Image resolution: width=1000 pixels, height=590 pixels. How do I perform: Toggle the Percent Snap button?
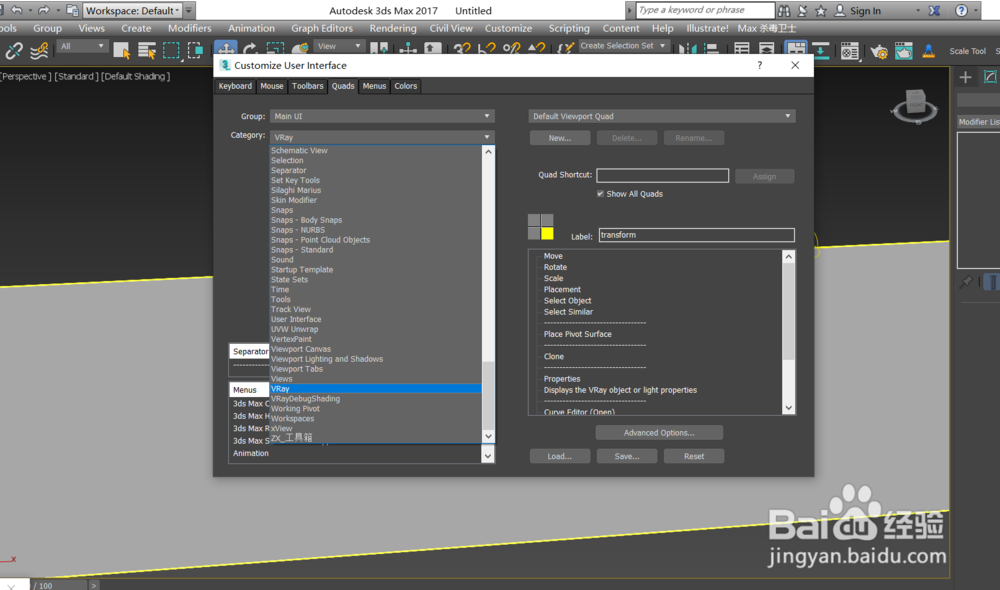(511, 49)
